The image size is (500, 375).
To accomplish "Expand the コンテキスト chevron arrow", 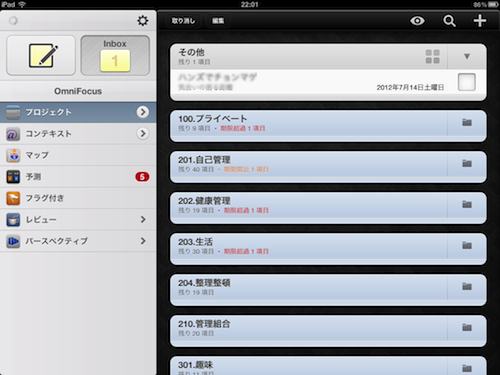I will [143, 133].
